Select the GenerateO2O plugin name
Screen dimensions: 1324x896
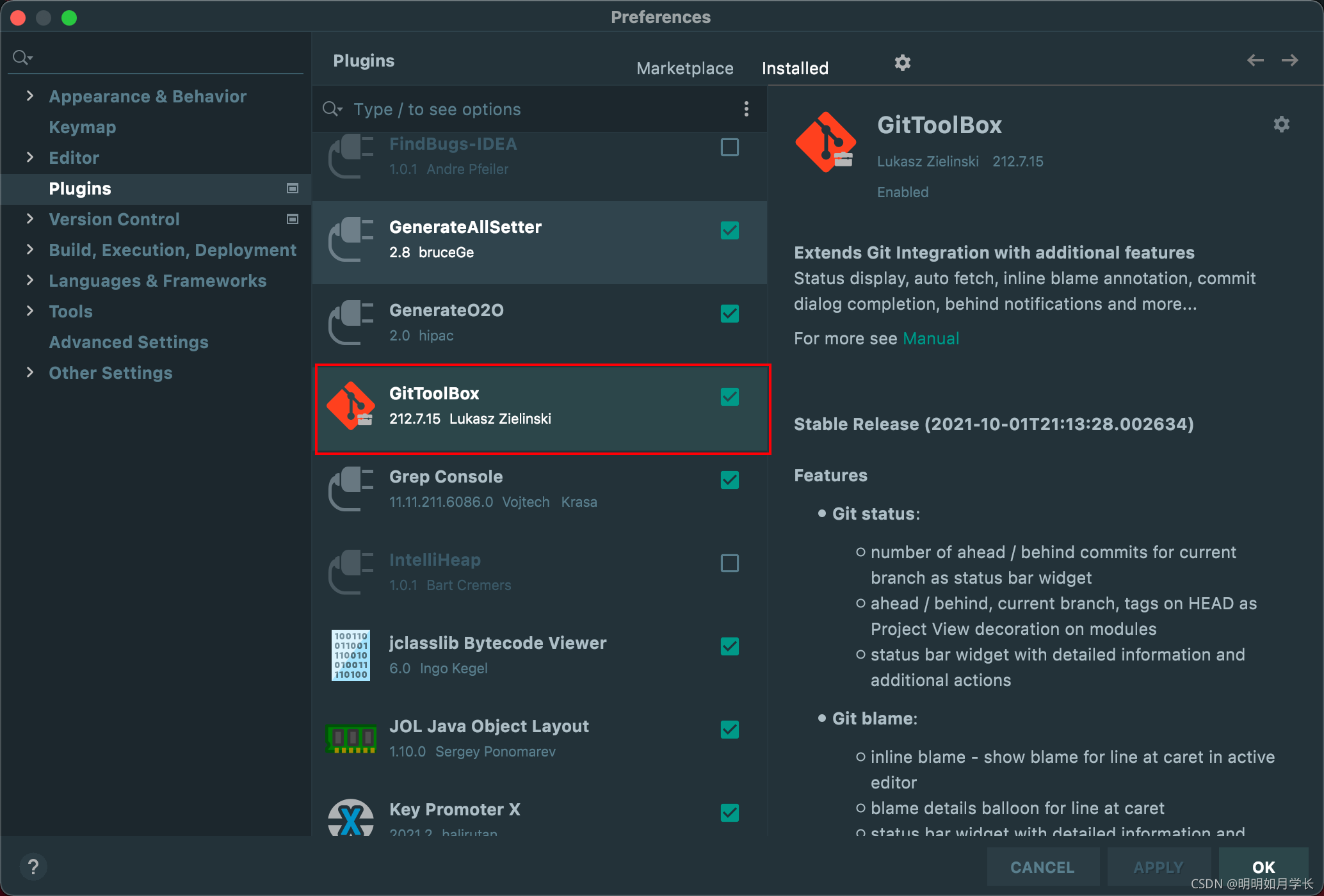(446, 310)
